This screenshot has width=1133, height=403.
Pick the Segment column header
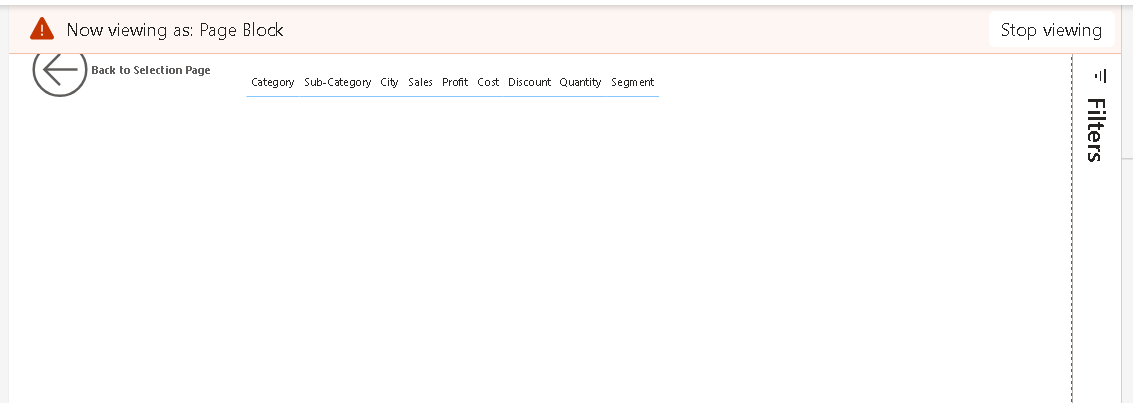point(632,82)
